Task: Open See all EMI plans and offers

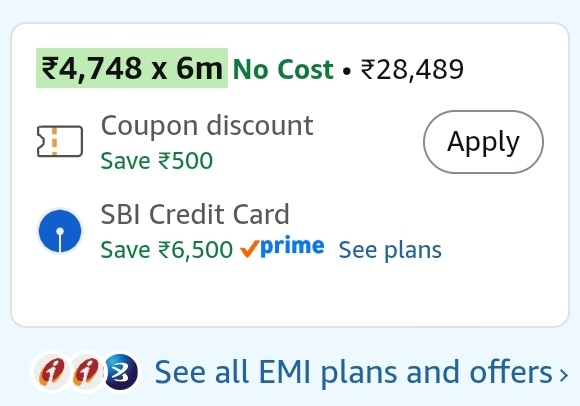Action: click(354, 372)
